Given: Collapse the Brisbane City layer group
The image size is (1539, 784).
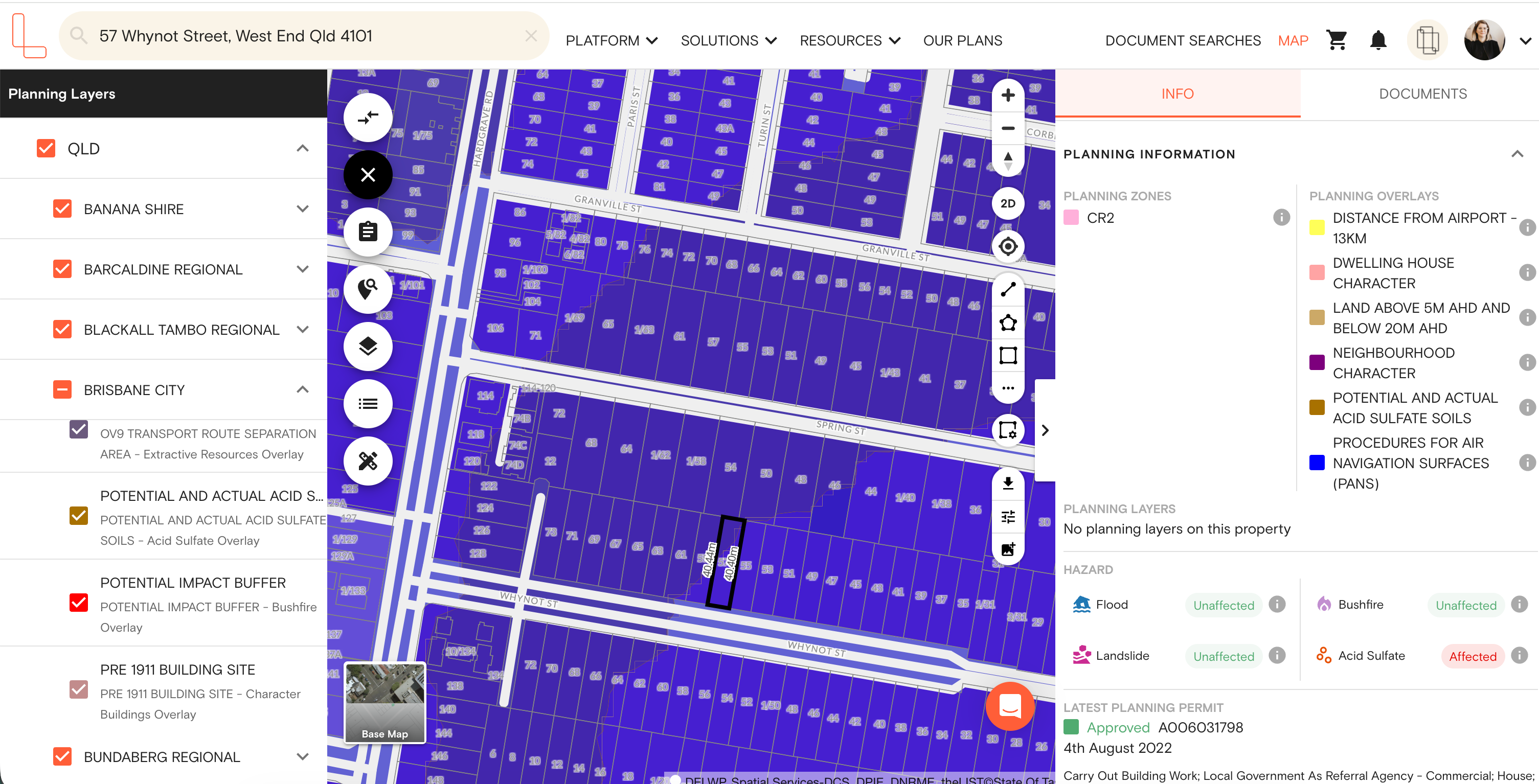Looking at the screenshot, I should 303,390.
